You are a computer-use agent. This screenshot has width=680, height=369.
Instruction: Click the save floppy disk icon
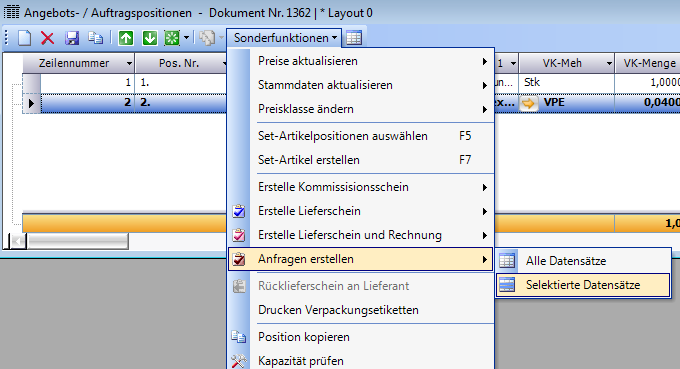72,38
